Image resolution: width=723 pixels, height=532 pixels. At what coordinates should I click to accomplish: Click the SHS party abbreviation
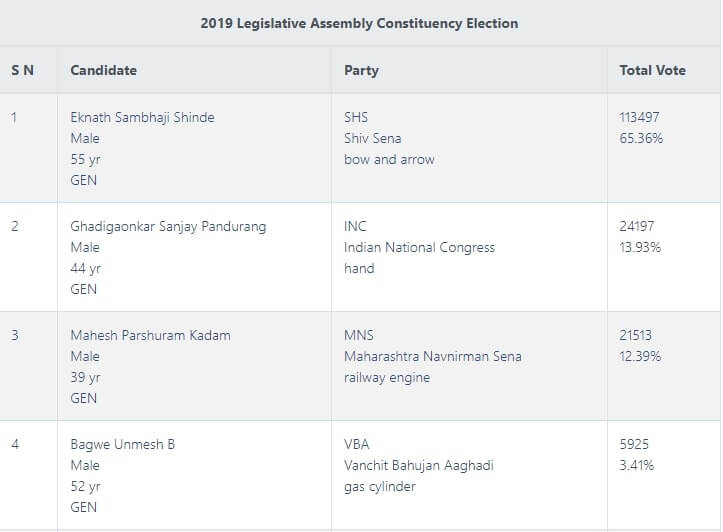356,117
